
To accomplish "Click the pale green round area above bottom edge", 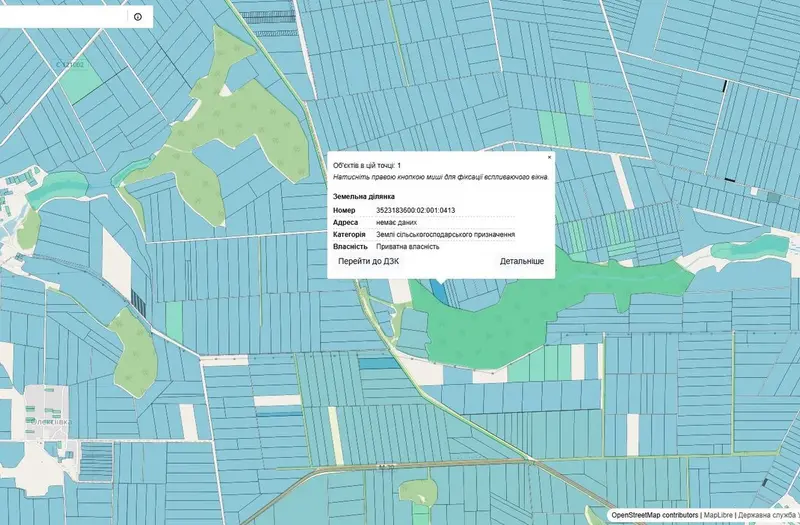I will pos(418,491).
